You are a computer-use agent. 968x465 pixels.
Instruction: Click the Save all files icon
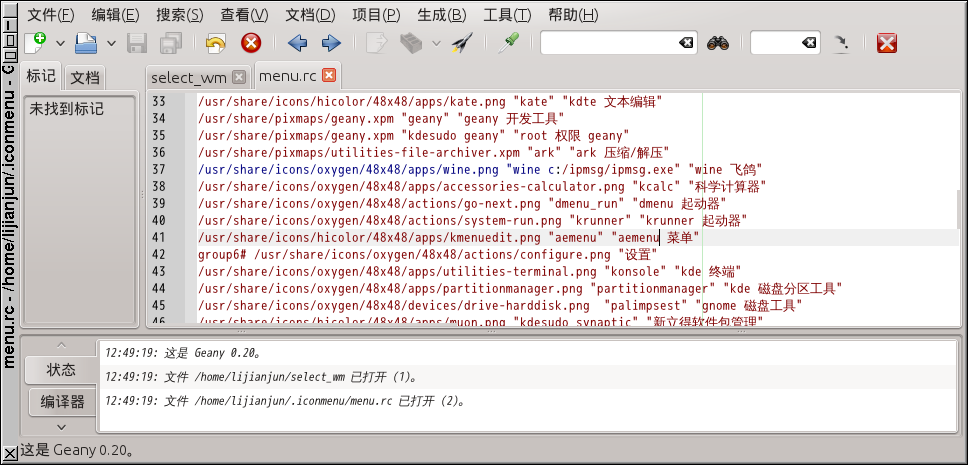170,43
